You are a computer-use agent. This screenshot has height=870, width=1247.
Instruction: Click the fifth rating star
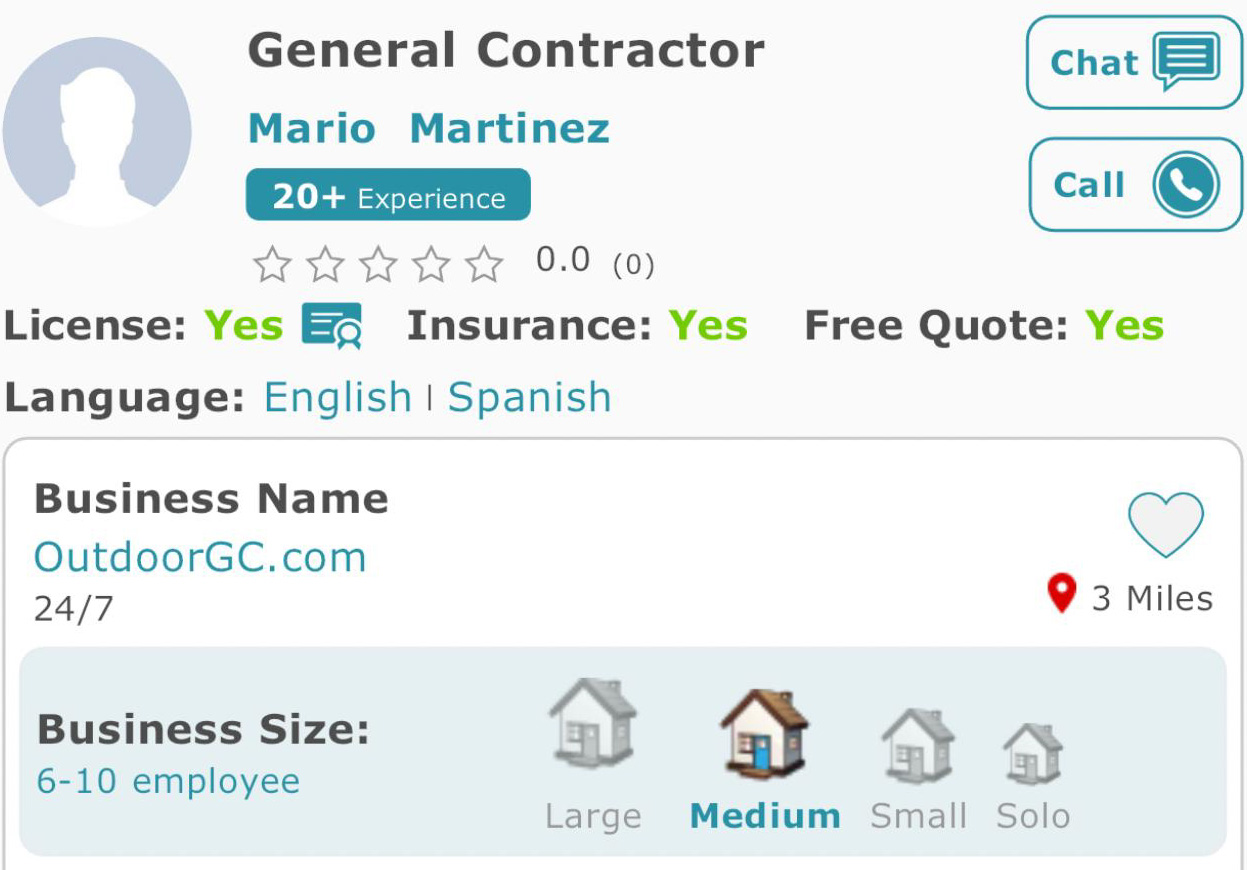(485, 265)
